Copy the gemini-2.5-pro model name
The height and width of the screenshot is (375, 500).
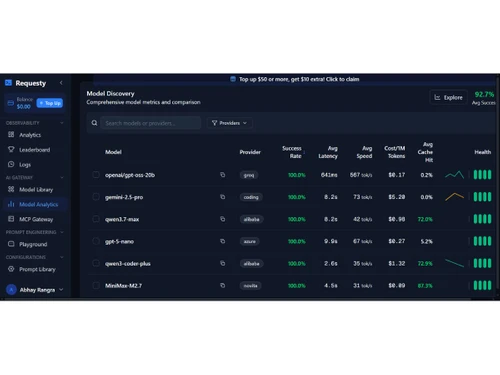point(223,197)
